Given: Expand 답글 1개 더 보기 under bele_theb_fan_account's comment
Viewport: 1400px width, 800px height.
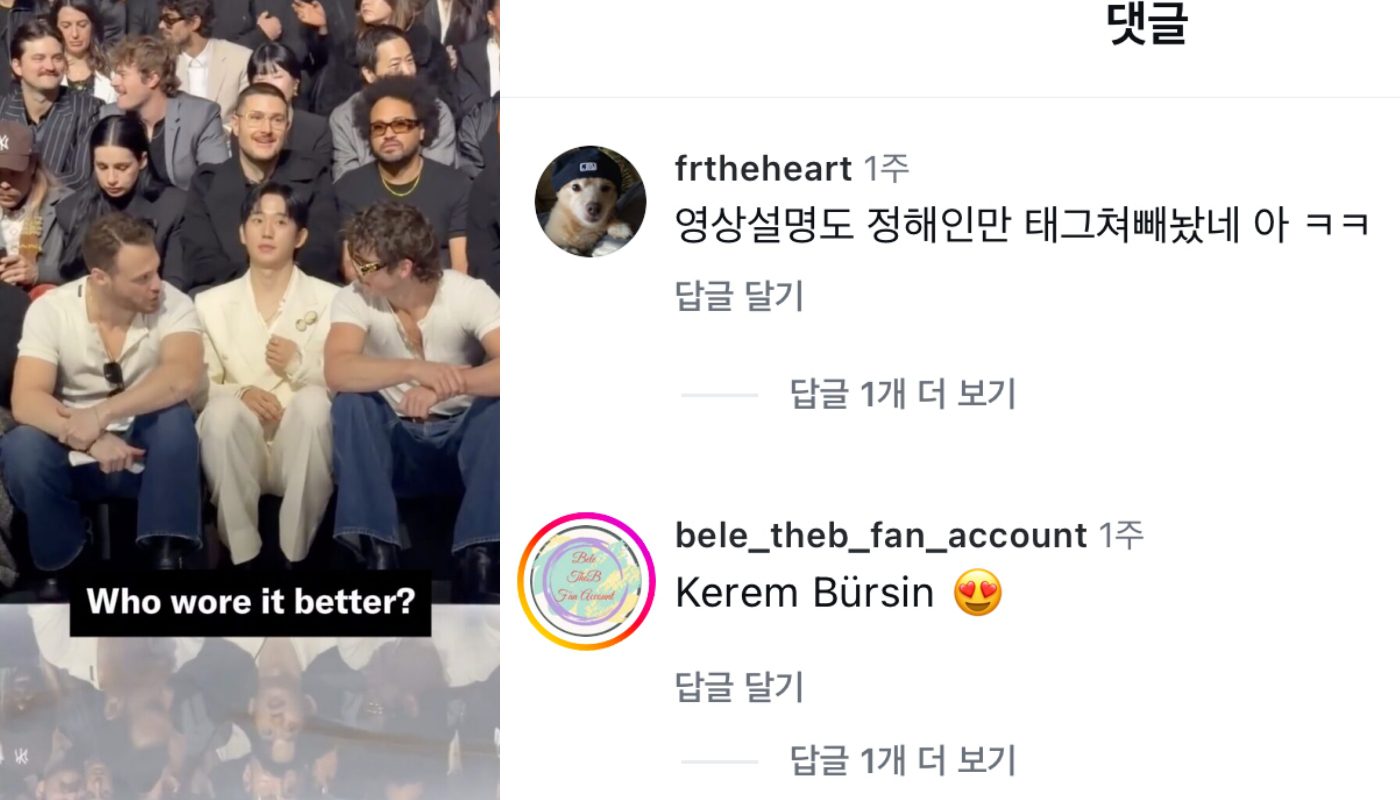Looking at the screenshot, I should click(x=903, y=761).
